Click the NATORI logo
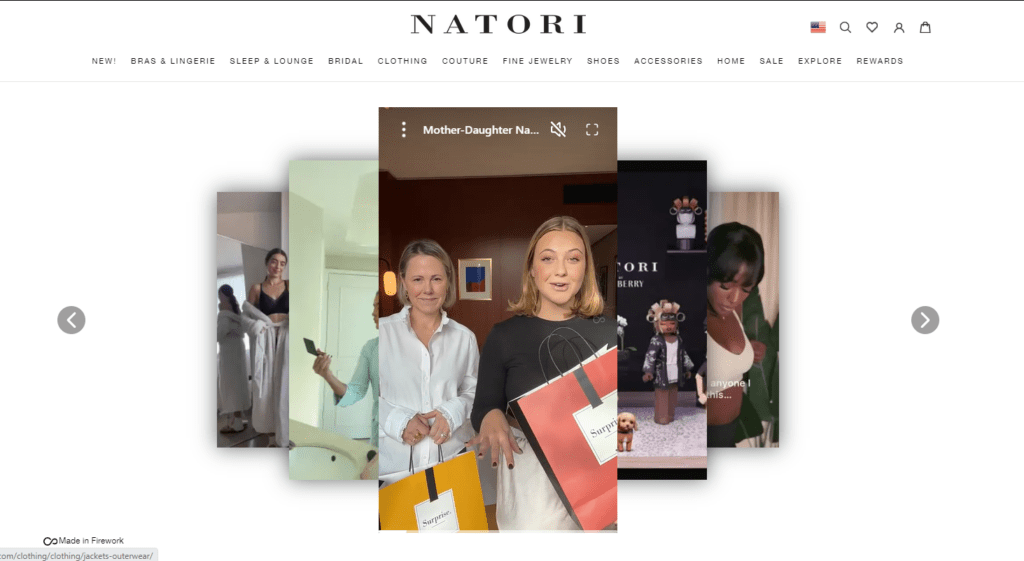The width and height of the screenshot is (1024, 561). click(499, 25)
